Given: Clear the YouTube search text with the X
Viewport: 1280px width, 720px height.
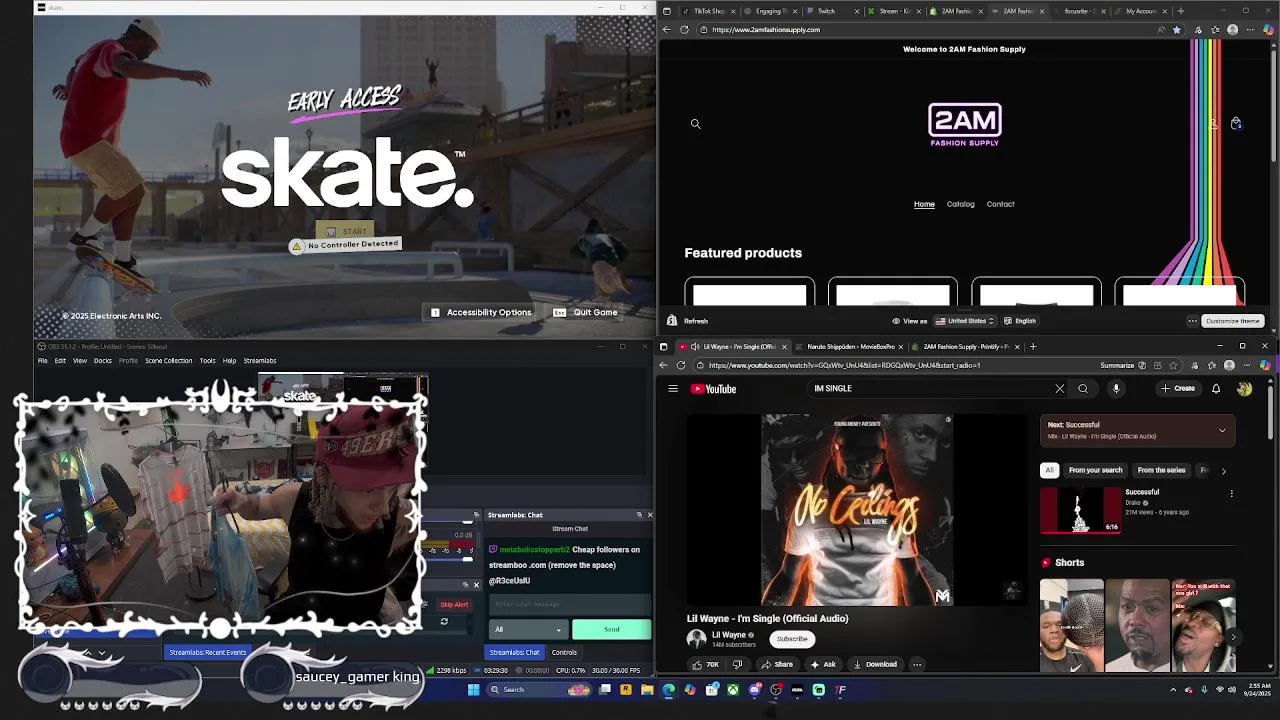Looking at the screenshot, I should coord(1060,389).
